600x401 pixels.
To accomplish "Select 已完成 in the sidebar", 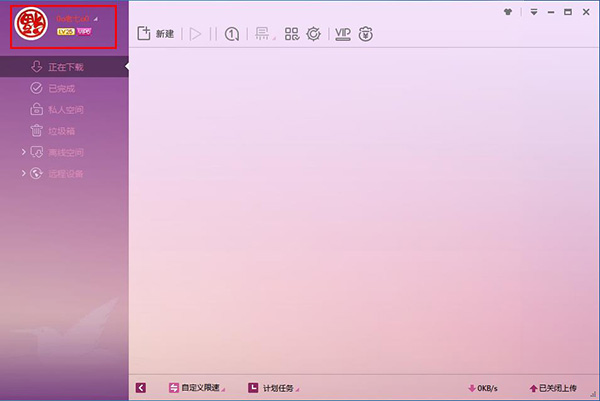I will (x=59, y=88).
